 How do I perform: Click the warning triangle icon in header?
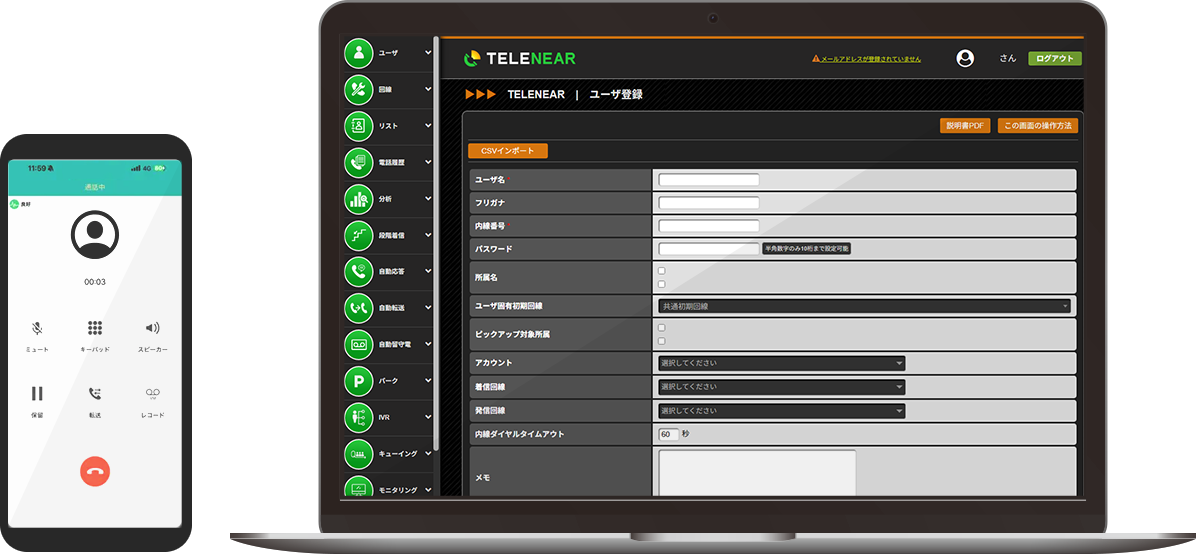pos(815,58)
